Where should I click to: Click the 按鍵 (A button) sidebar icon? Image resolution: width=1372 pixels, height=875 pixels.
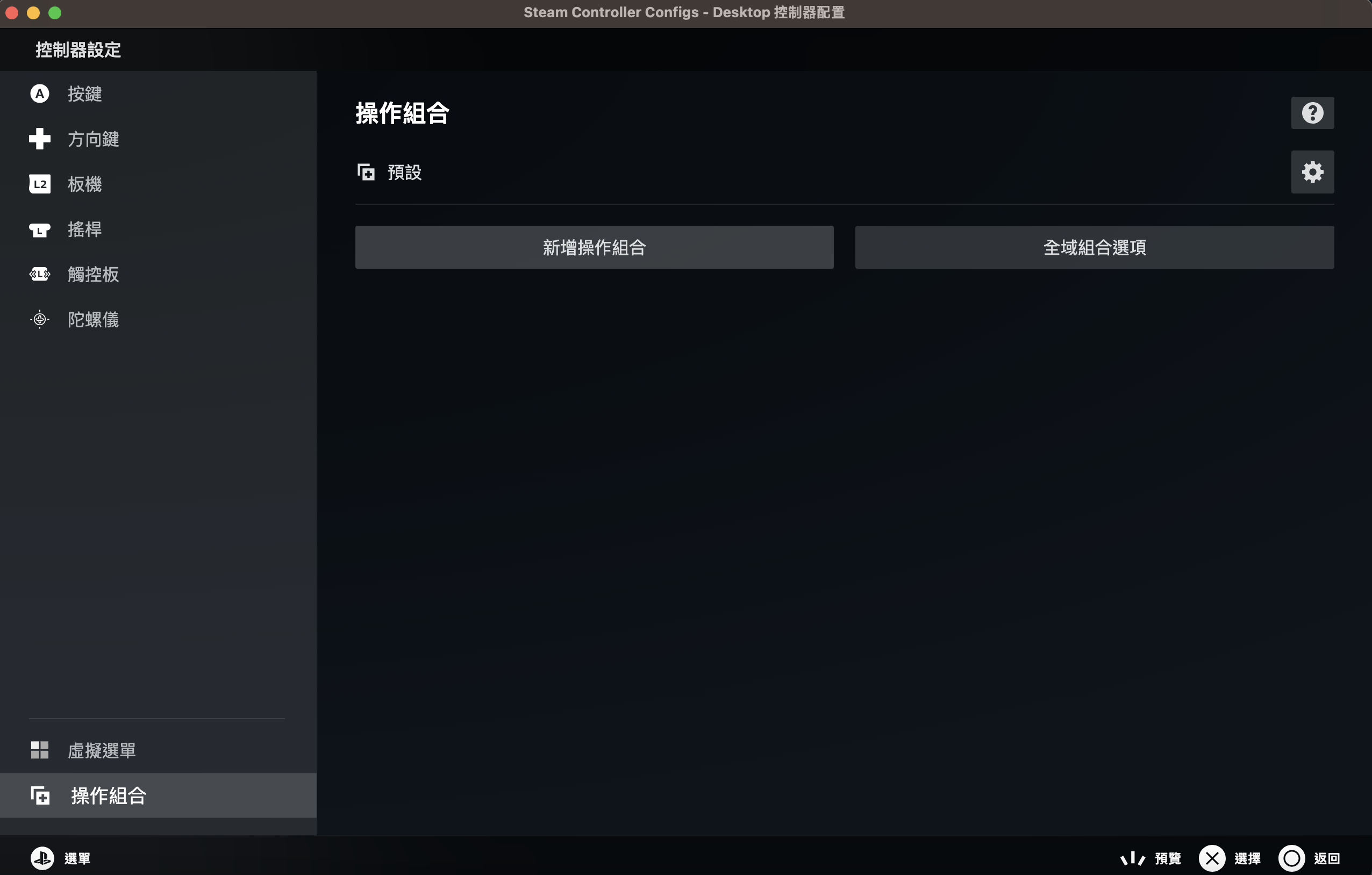click(x=39, y=94)
